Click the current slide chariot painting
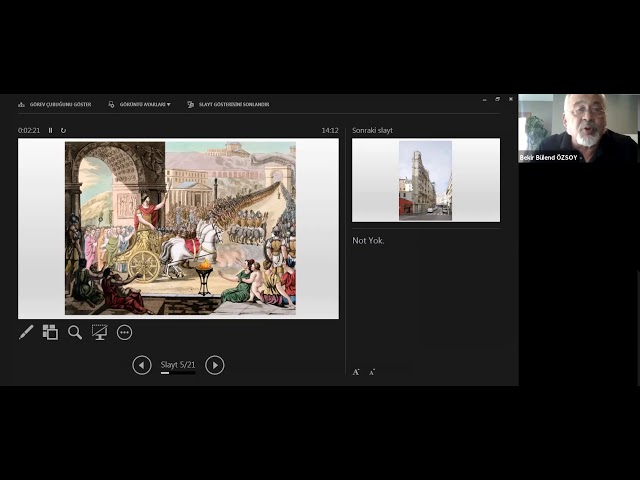640x480 pixels. (x=180, y=228)
